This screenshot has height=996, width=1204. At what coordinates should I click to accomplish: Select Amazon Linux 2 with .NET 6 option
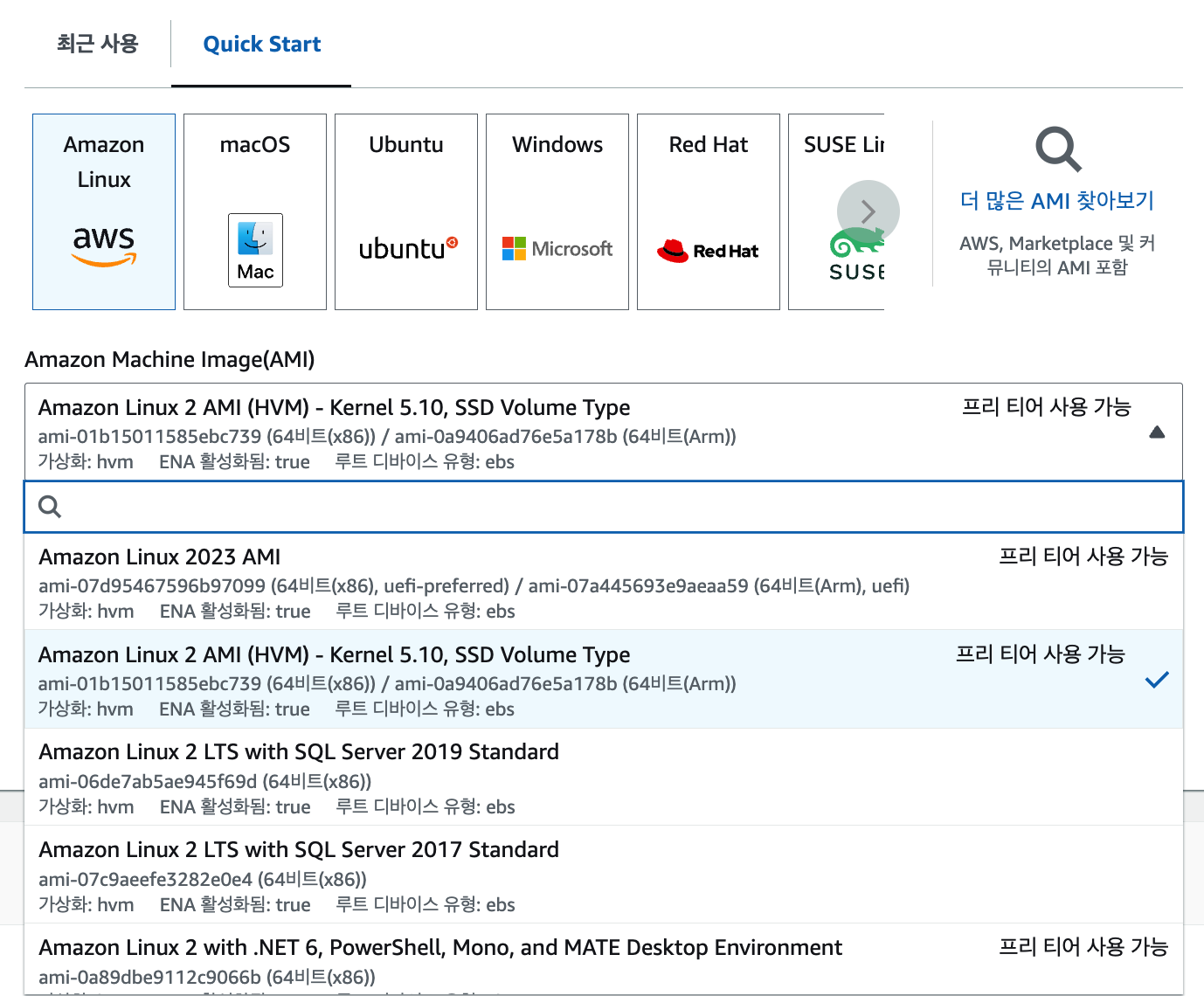[604, 959]
